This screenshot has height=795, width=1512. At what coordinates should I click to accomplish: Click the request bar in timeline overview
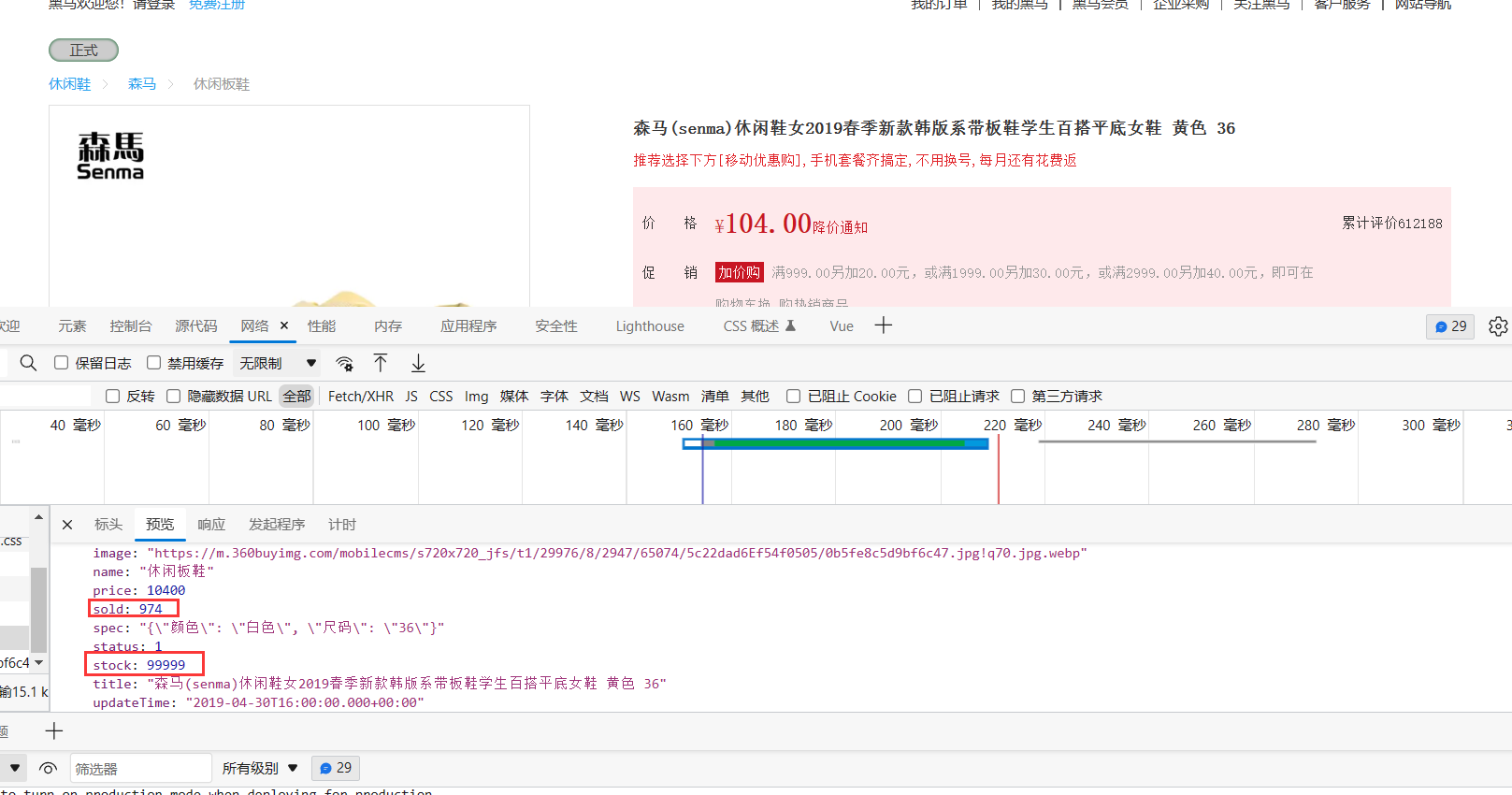click(x=836, y=443)
